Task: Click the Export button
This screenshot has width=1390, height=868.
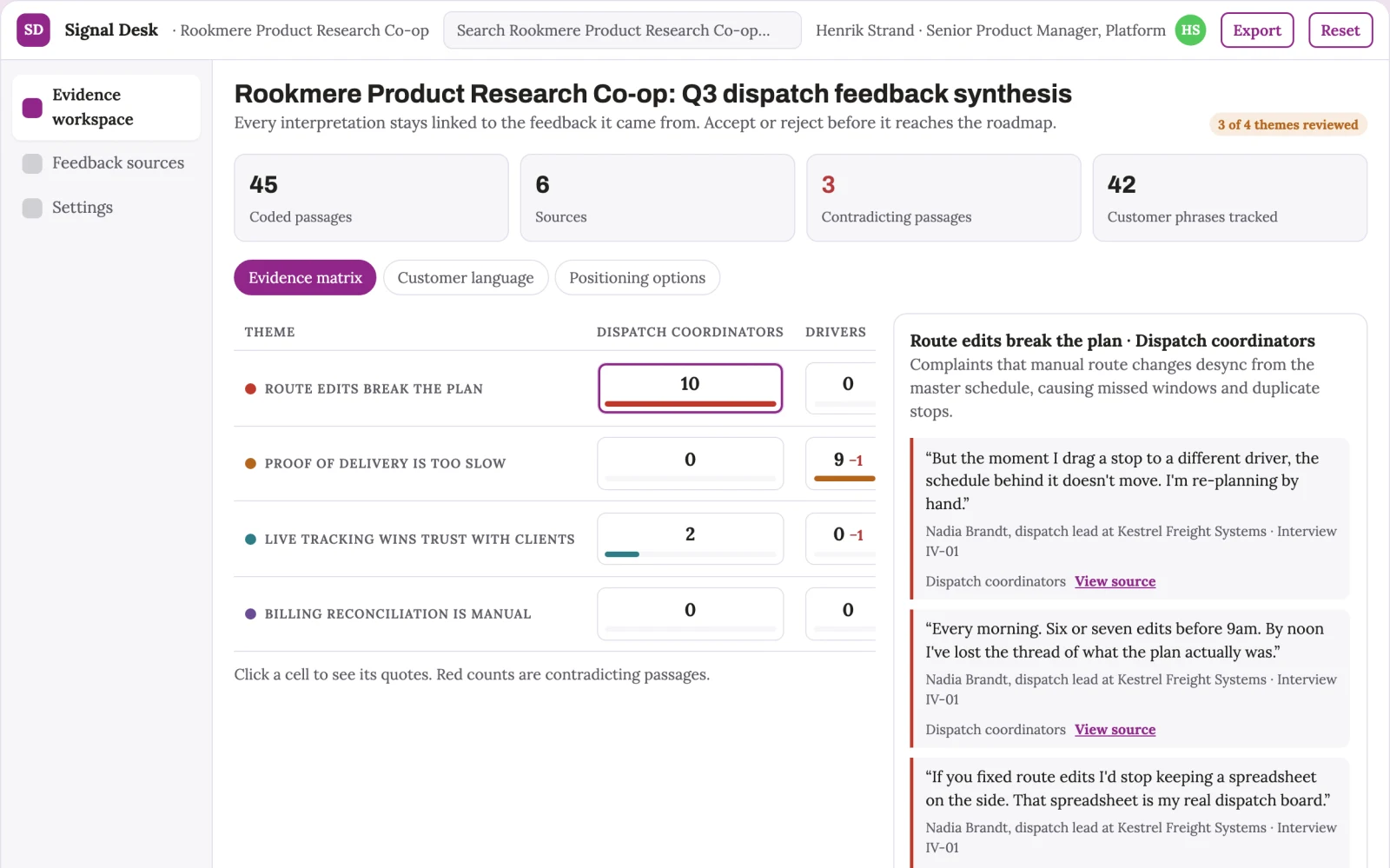Action: tap(1257, 30)
